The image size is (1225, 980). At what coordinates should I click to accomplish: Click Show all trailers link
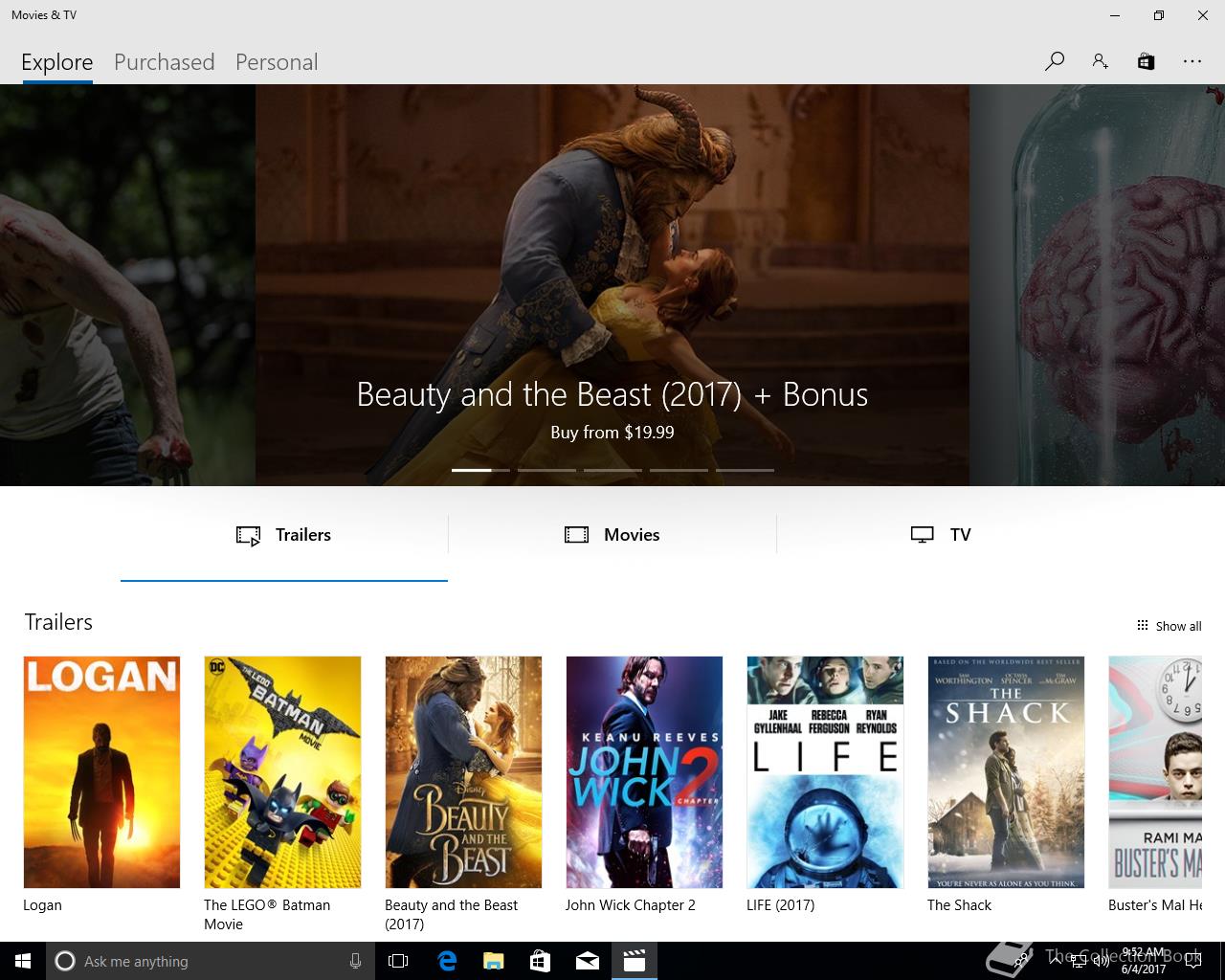pos(1169,626)
